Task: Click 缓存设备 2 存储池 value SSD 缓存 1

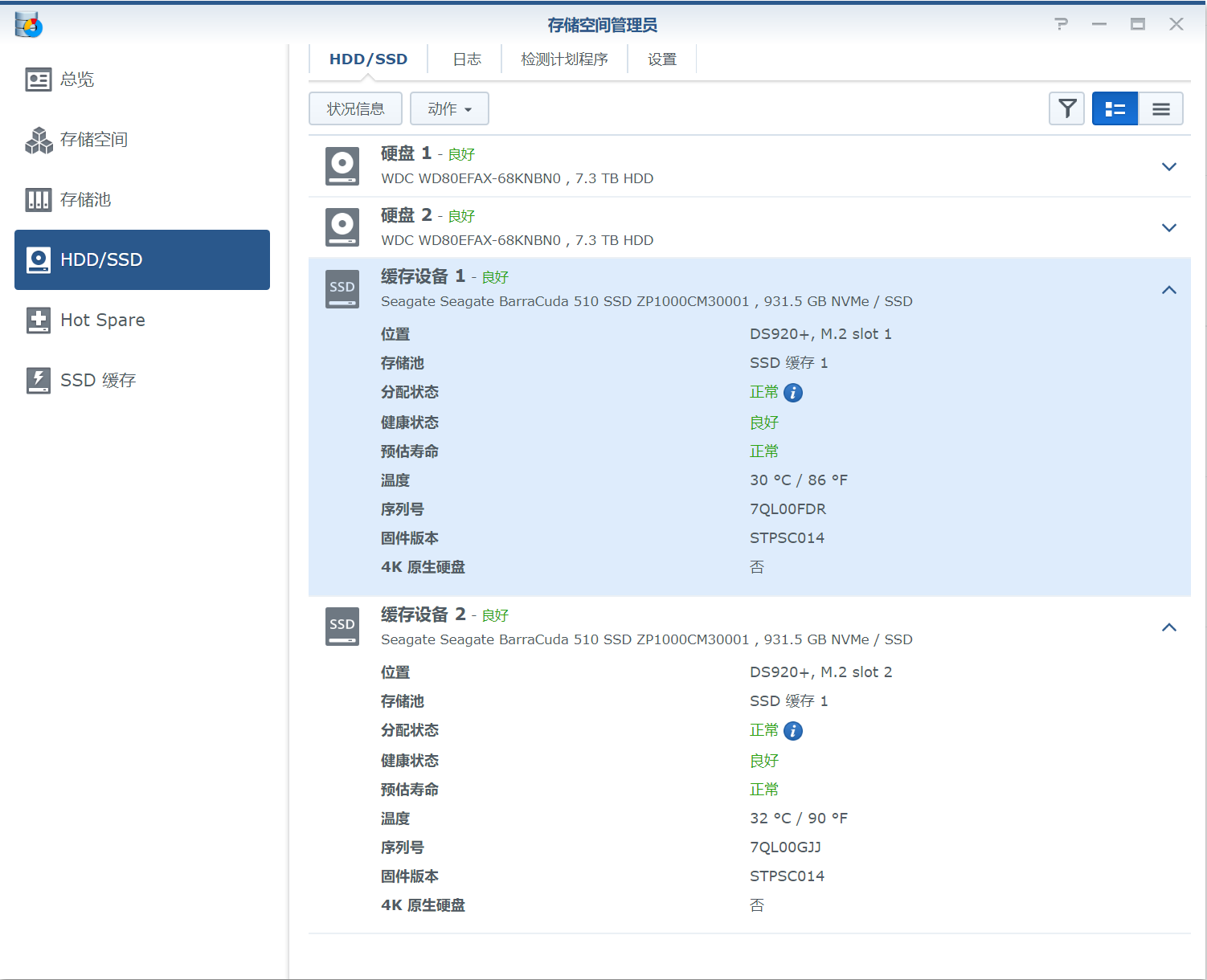Action: coord(788,701)
